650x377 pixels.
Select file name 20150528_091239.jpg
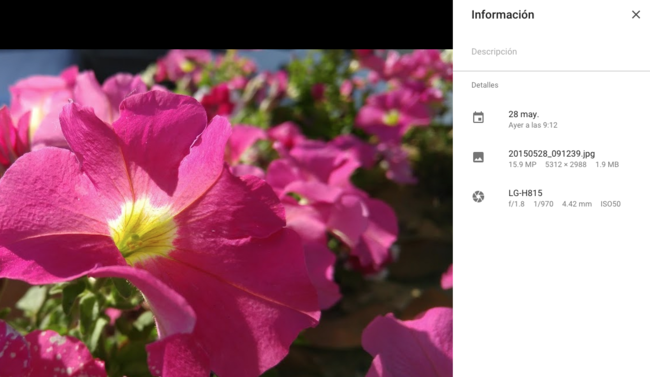click(x=551, y=153)
